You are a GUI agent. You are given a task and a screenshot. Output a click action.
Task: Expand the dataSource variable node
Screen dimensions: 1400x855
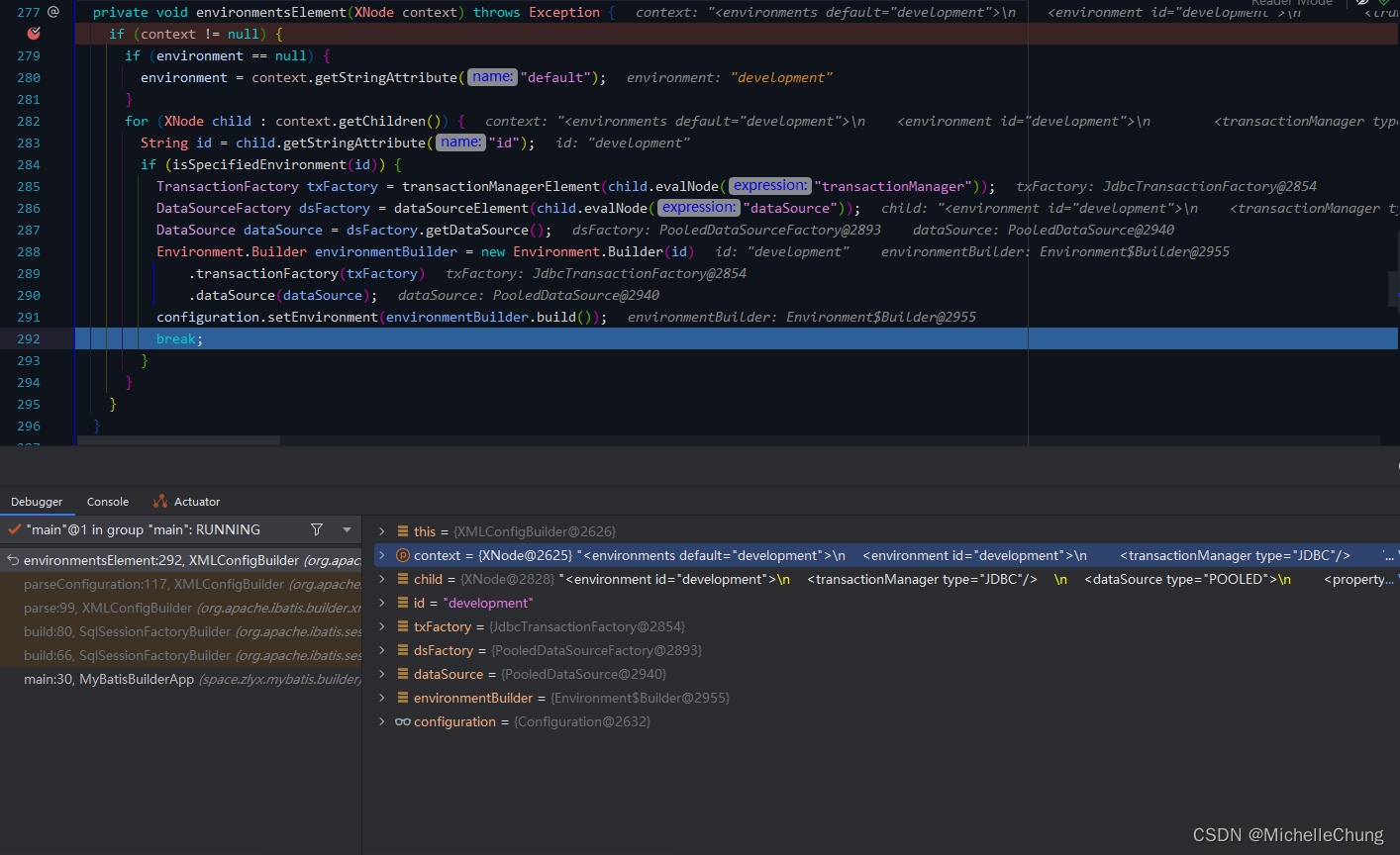point(382,674)
